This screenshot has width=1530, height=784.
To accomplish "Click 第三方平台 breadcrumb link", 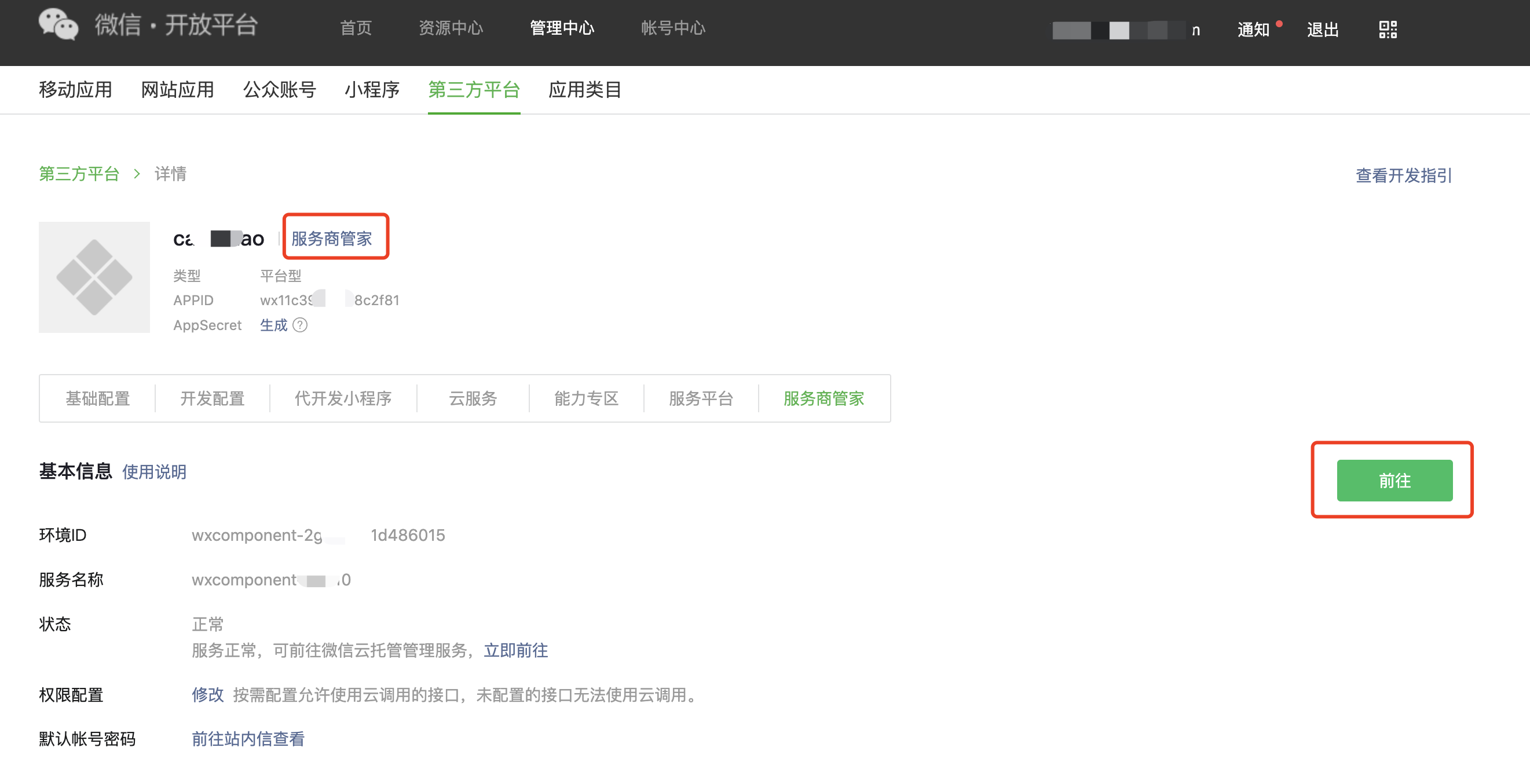I will tap(79, 174).
